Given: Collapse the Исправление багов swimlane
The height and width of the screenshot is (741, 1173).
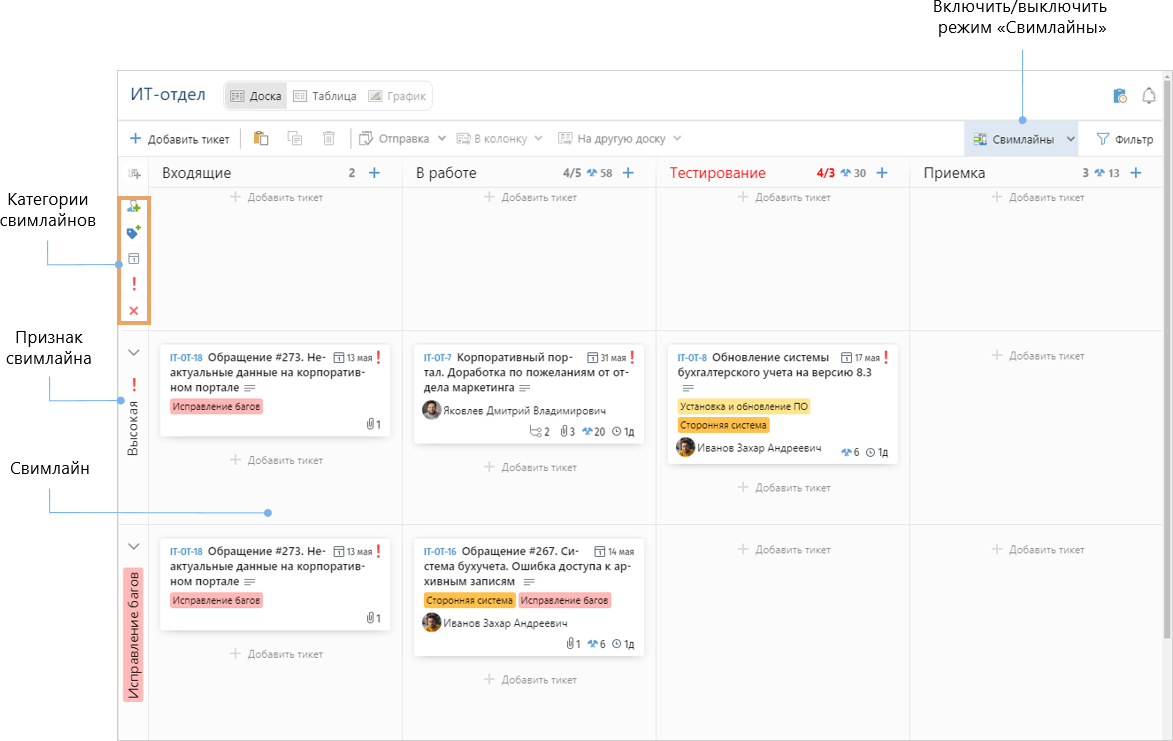Looking at the screenshot, I should [x=133, y=546].
